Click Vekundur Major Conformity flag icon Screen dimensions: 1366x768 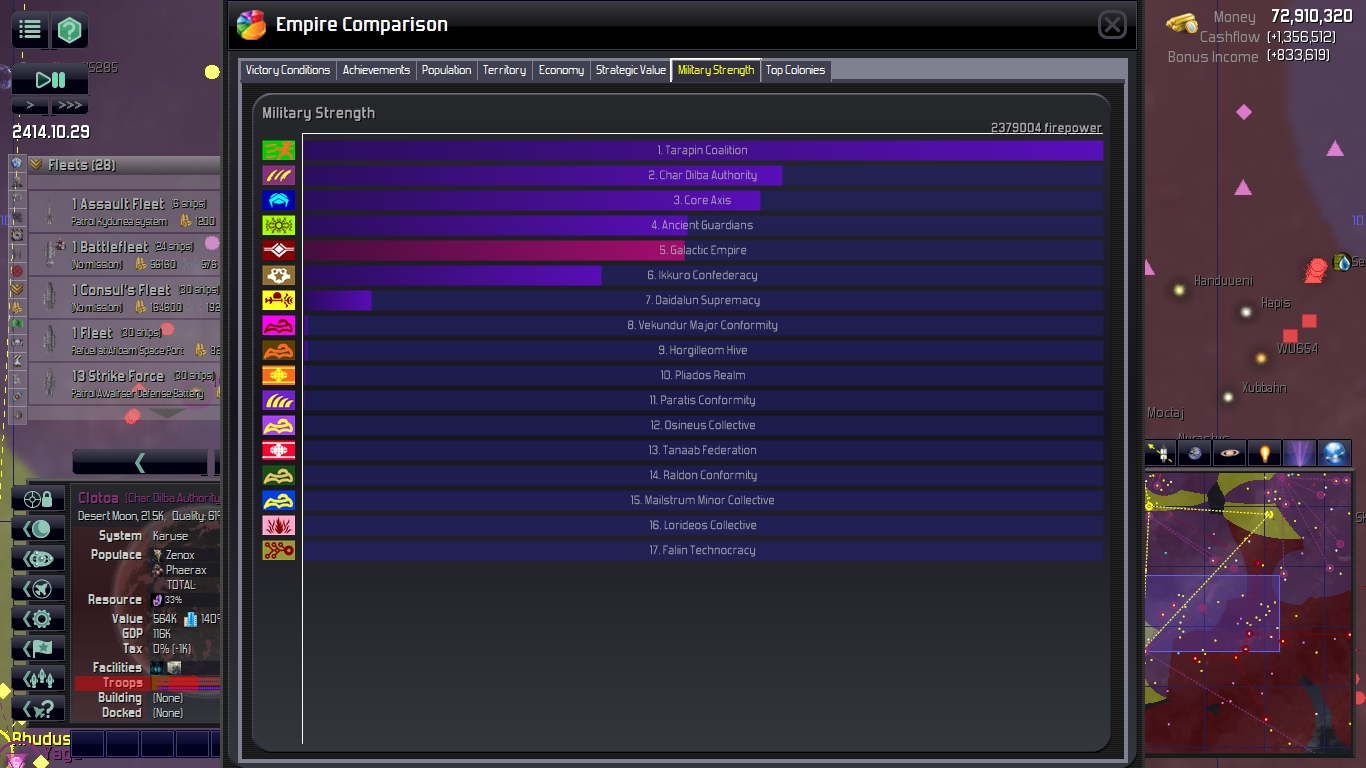click(278, 325)
